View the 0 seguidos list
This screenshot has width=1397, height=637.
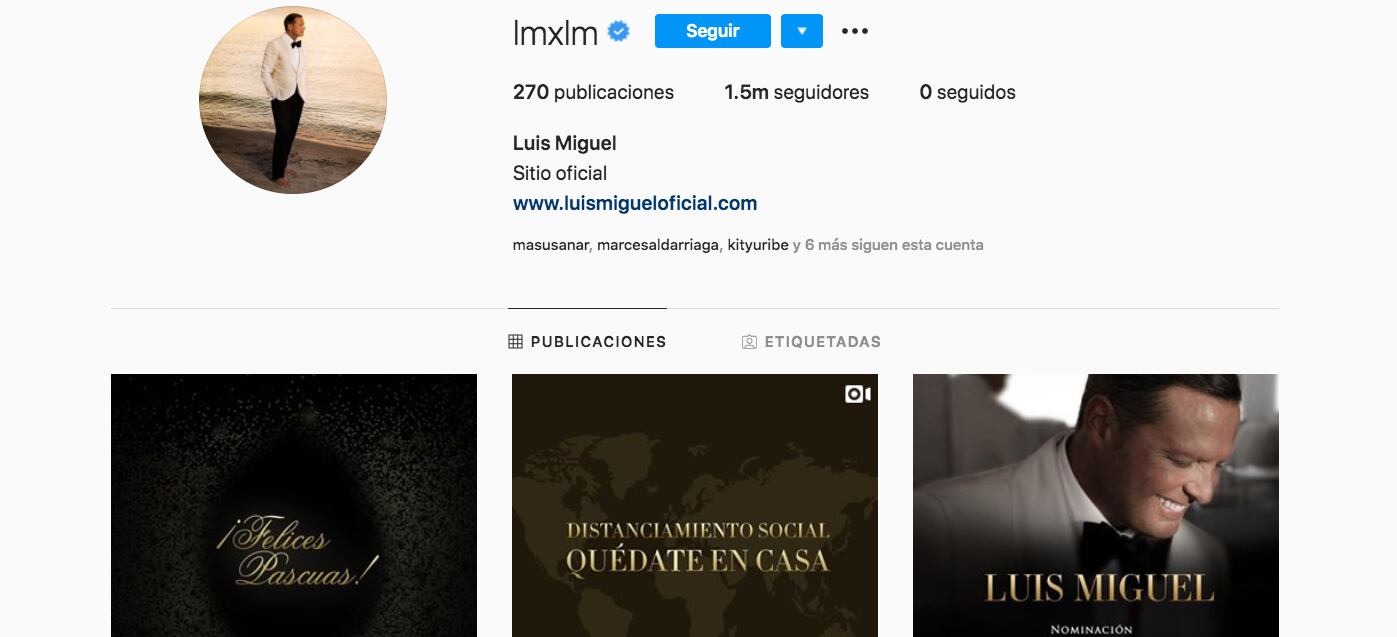click(968, 92)
